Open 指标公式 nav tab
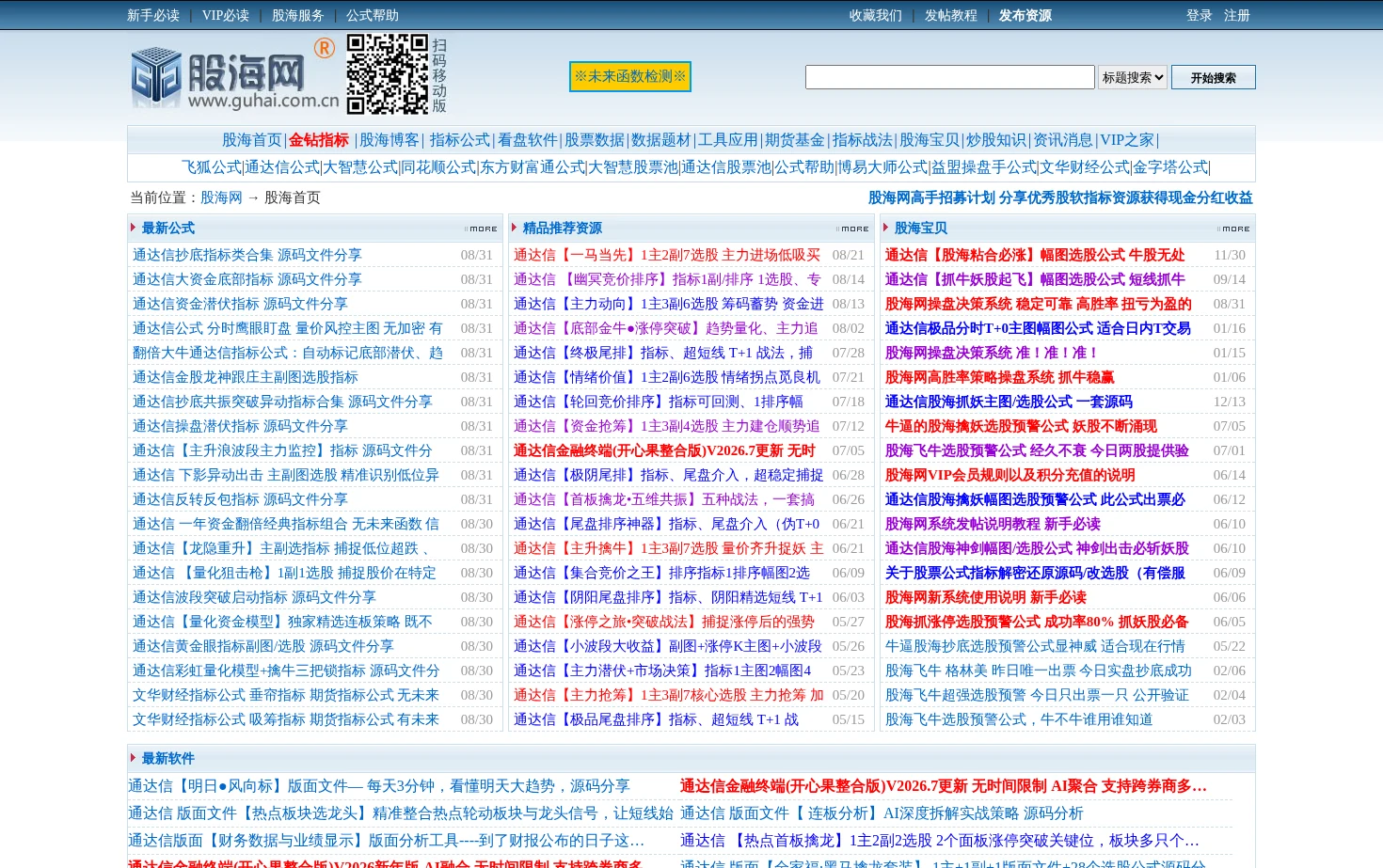 coord(460,140)
